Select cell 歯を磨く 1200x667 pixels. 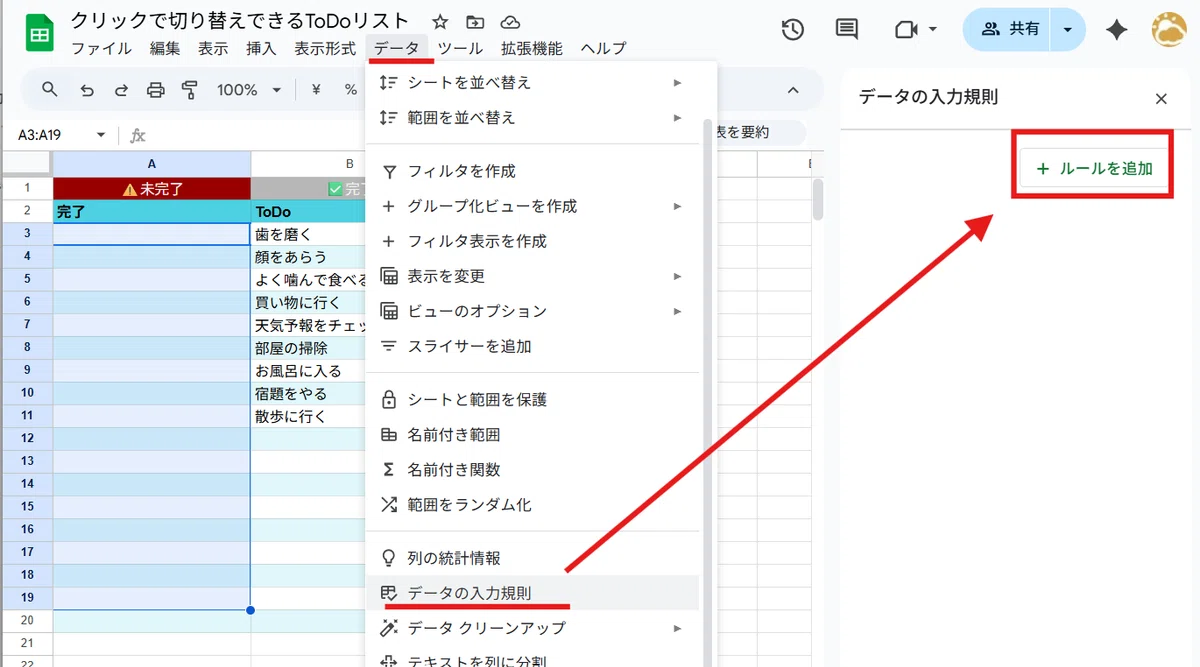coord(308,234)
